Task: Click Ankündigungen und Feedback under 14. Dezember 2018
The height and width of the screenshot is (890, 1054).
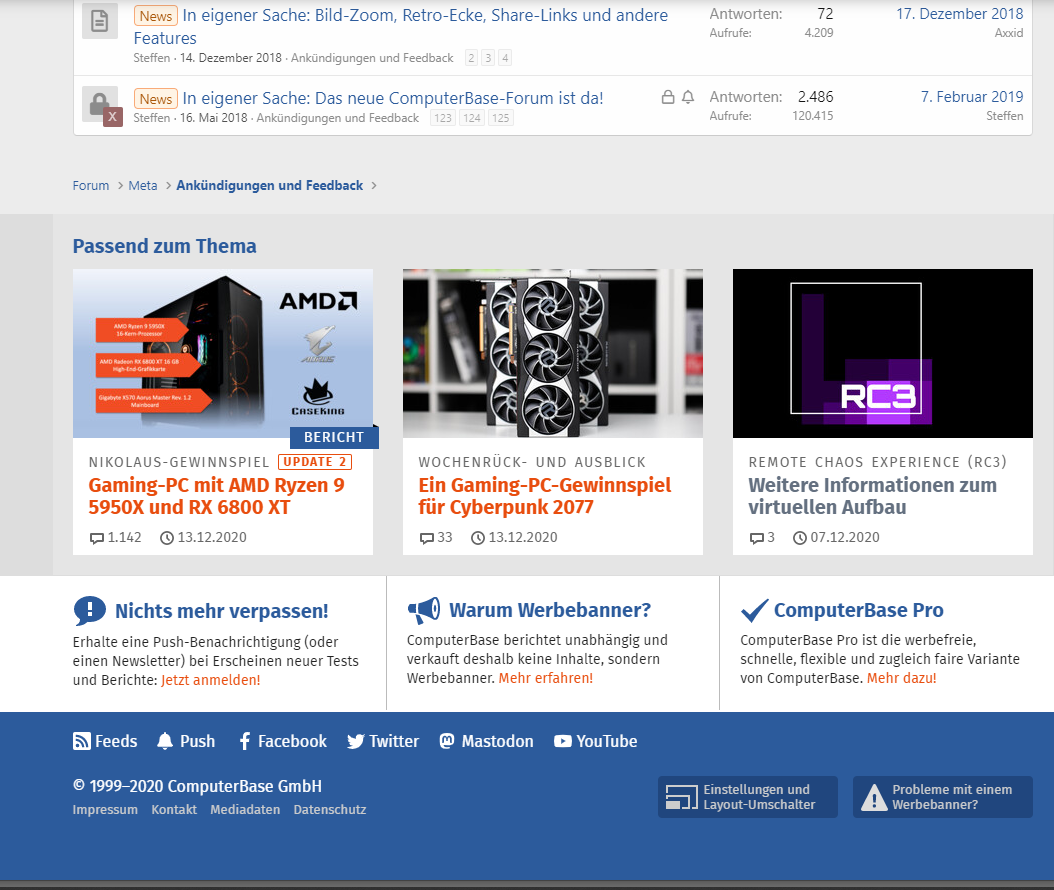Action: (x=372, y=58)
